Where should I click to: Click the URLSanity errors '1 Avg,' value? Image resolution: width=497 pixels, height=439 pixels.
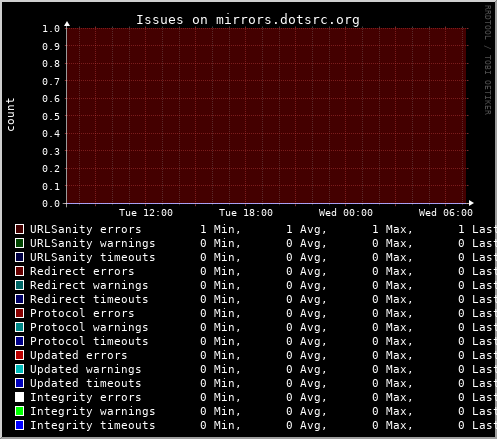(306, 229)
